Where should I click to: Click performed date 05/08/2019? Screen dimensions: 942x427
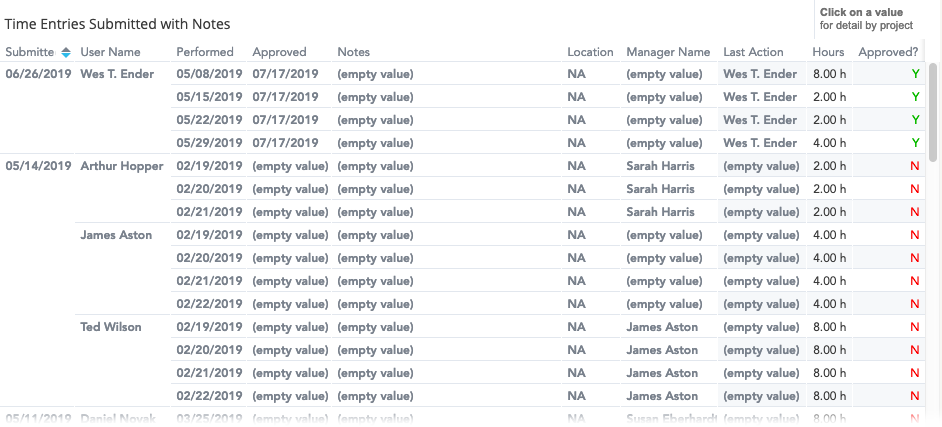point(210,74)
